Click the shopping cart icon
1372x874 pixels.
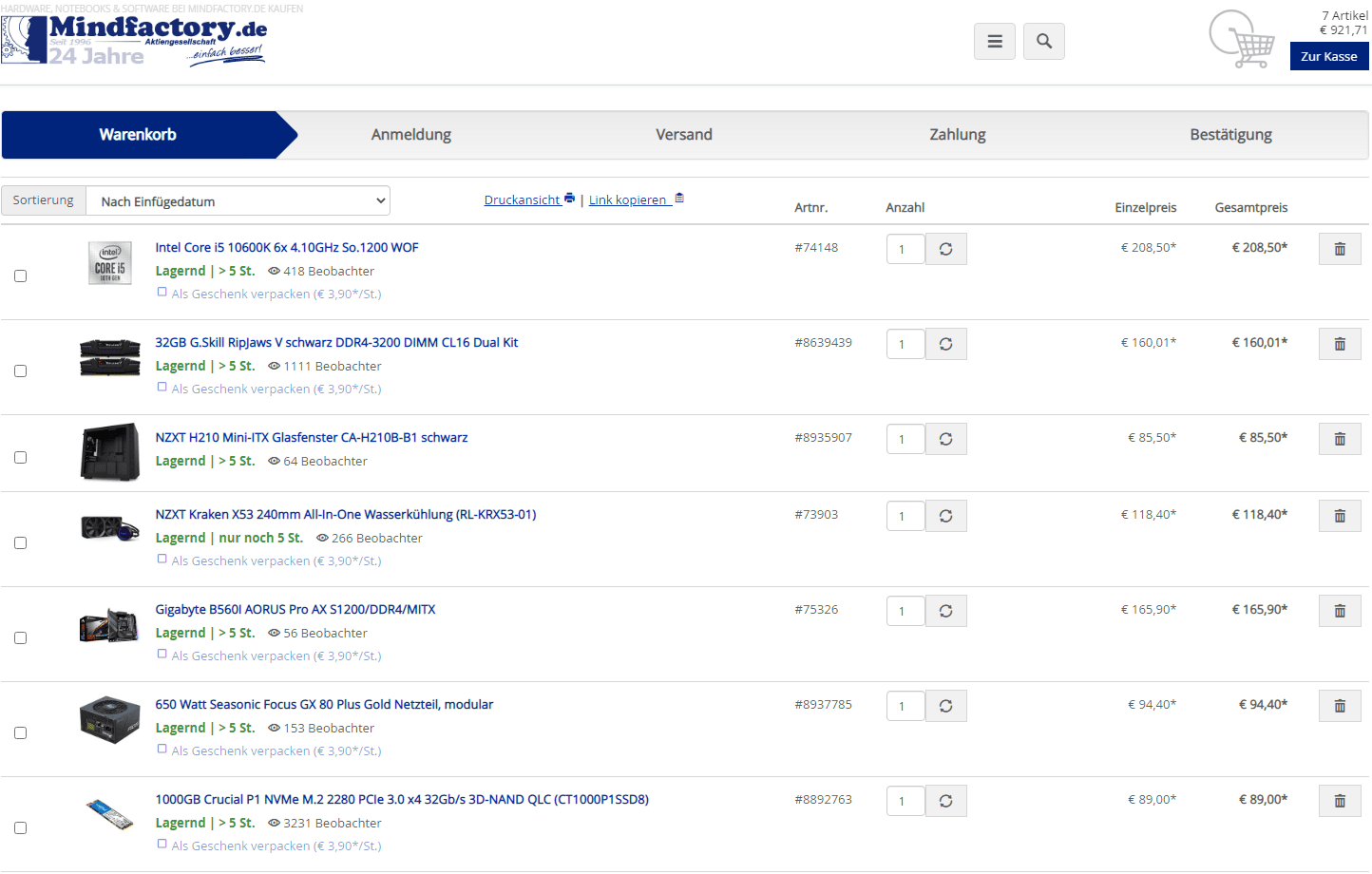pos(1242,40)
